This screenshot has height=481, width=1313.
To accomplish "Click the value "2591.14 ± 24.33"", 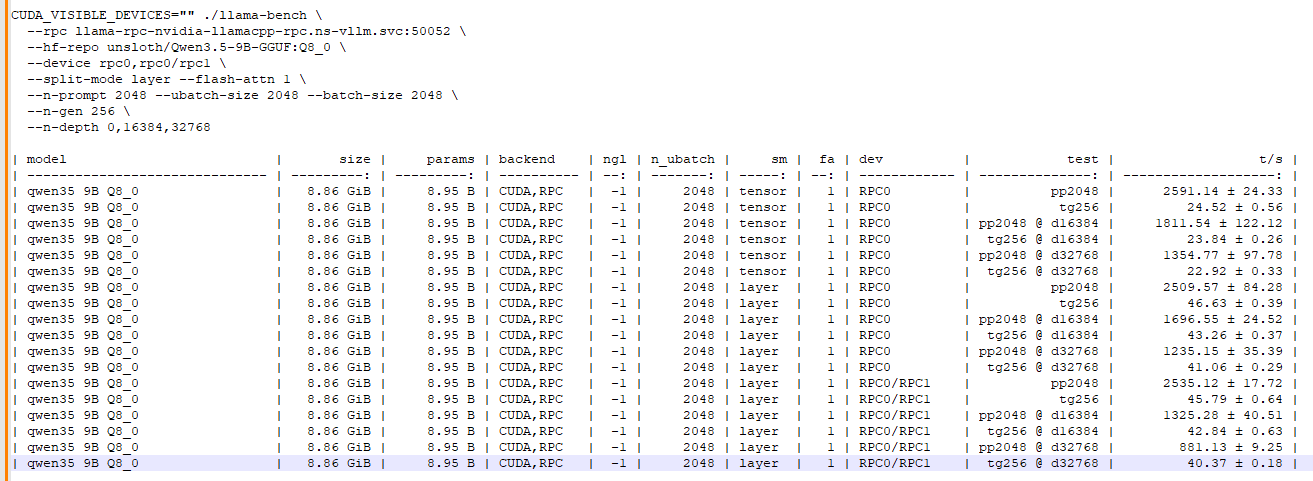I will tap(1223, 191).
